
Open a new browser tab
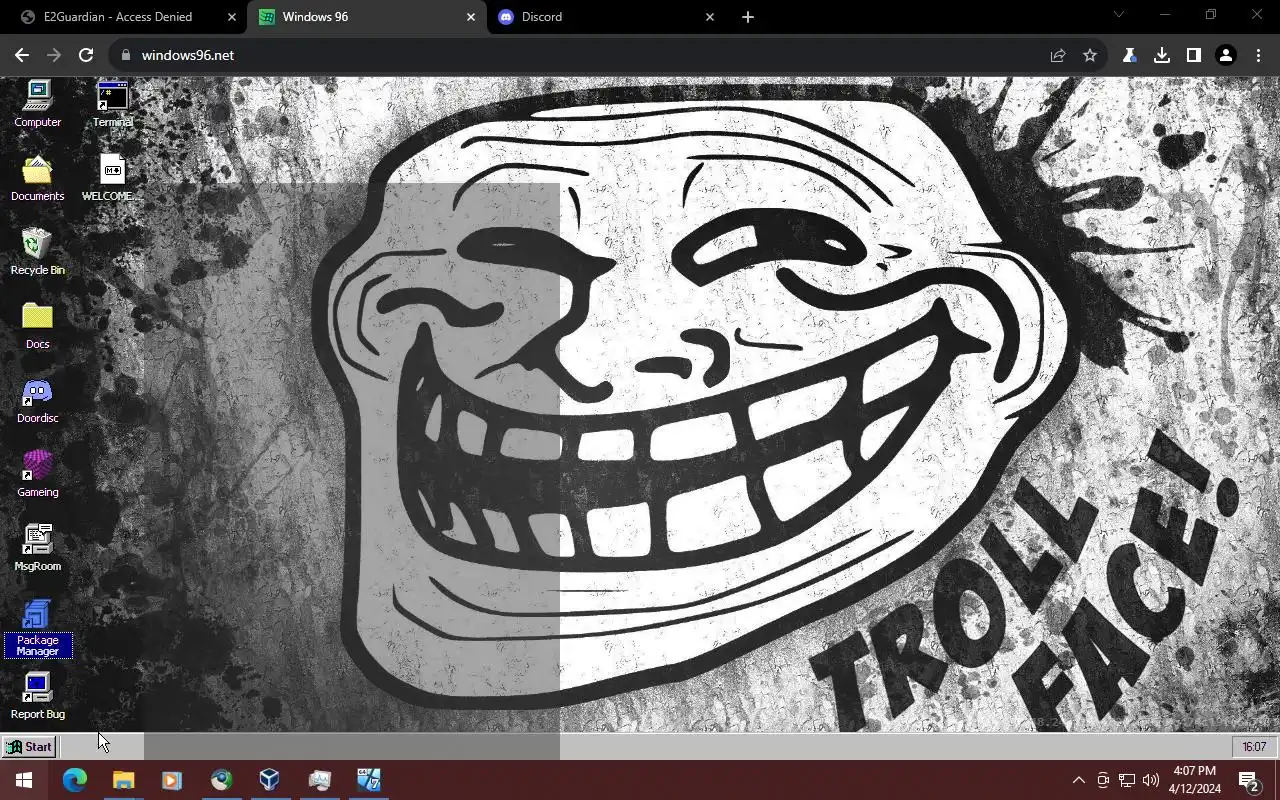click(x=748, y=17)
